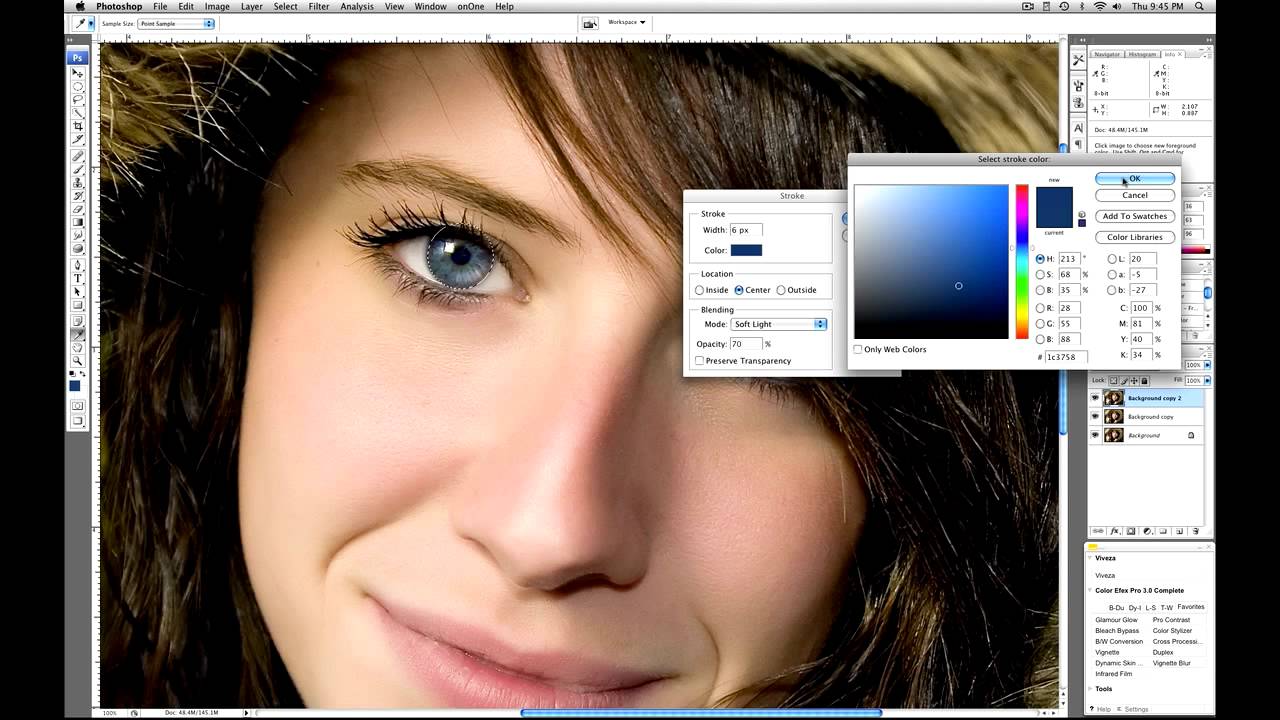
Task: Open Nik panel Settings
Action: [1138, 709]
